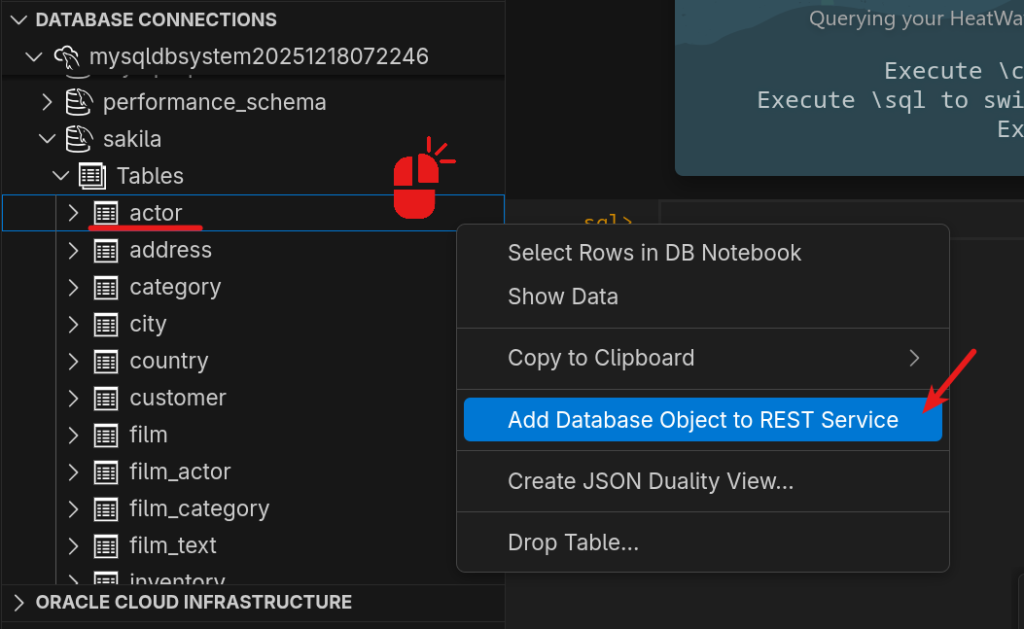The image size is (1024, 629).
Task: Collapse the Database Connections section
Action: click(x=18, y=20)
